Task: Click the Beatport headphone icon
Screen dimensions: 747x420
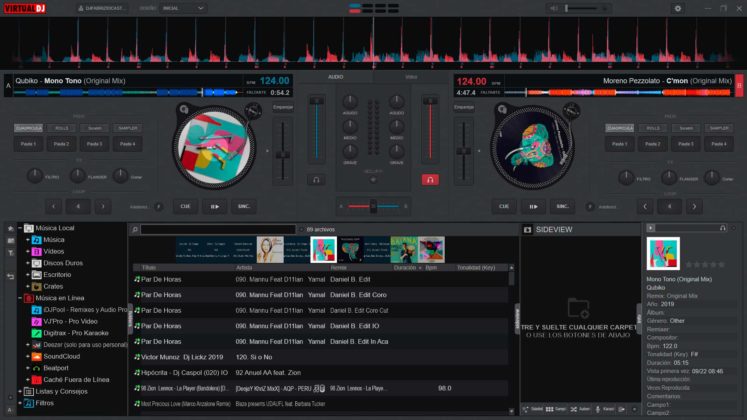Action: (x=36, y=368)
